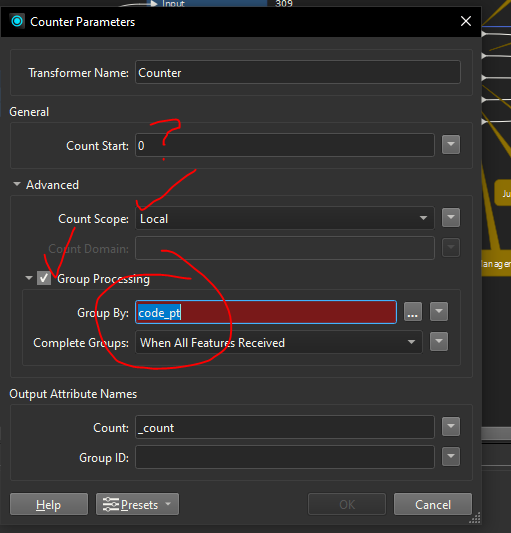
Task: Open Help for the Counter transformer
Action: tap(49, 504)
